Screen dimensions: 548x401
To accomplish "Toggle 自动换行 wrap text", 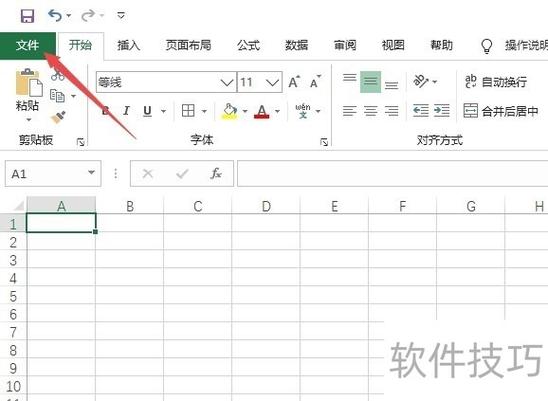I will [x=496, y=82].
